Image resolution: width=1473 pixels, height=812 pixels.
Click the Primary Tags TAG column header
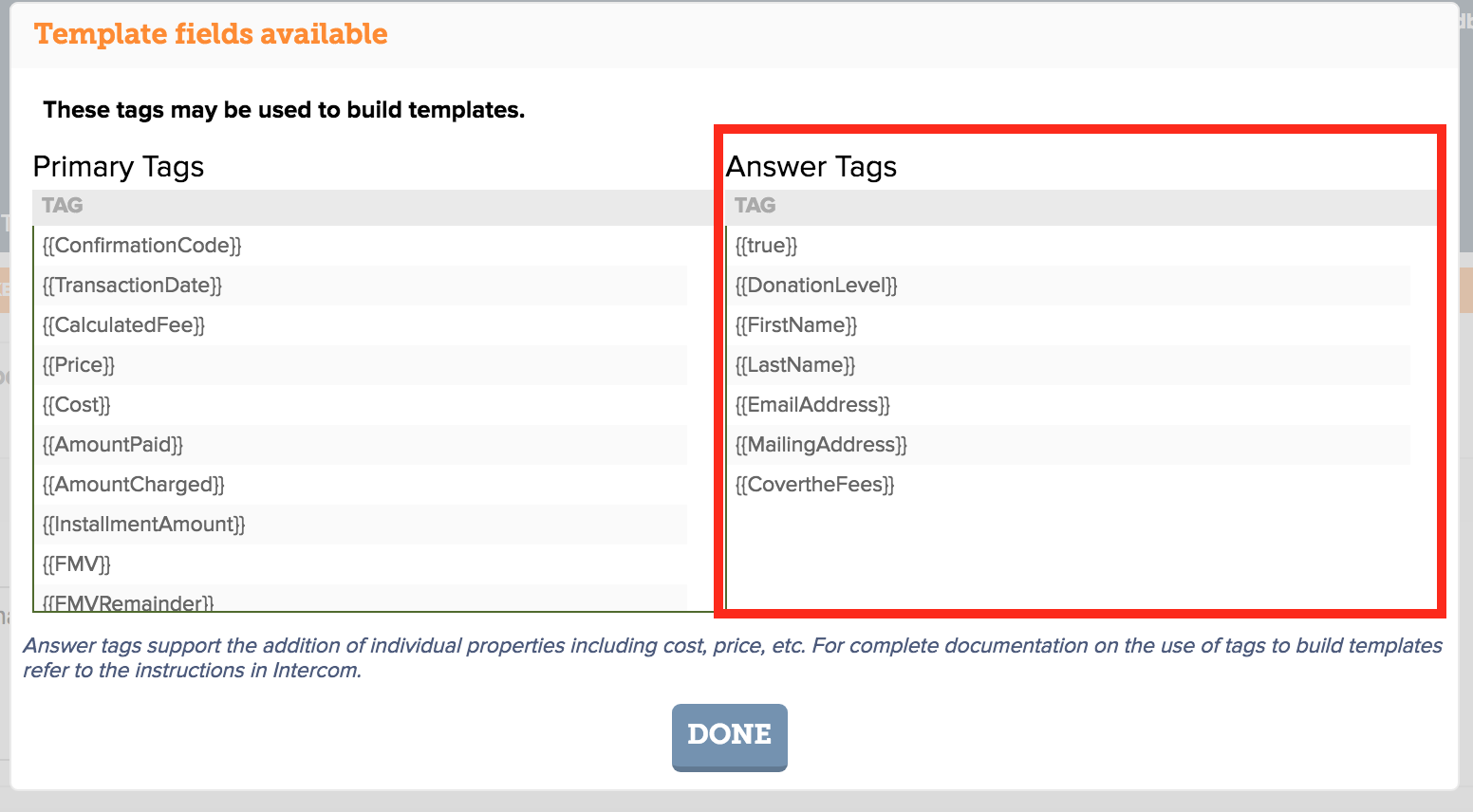63,206
